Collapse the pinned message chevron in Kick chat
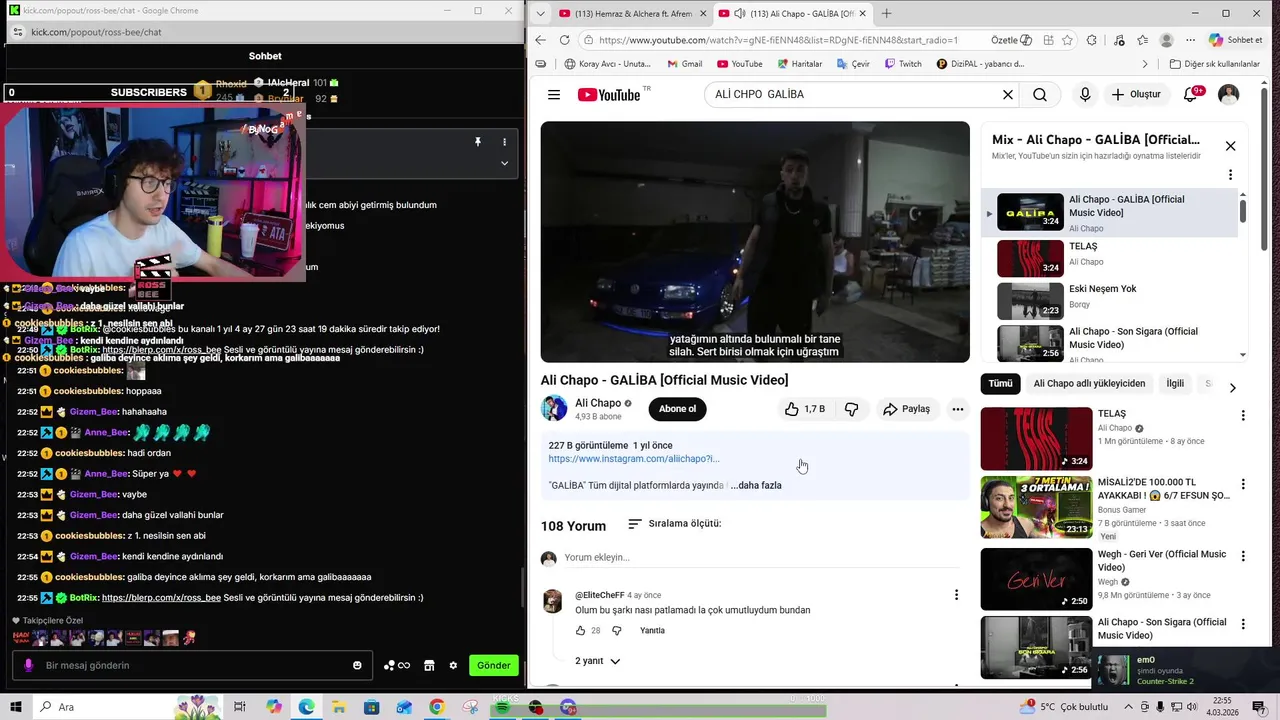1280x720 pixels. pos(504,163)
